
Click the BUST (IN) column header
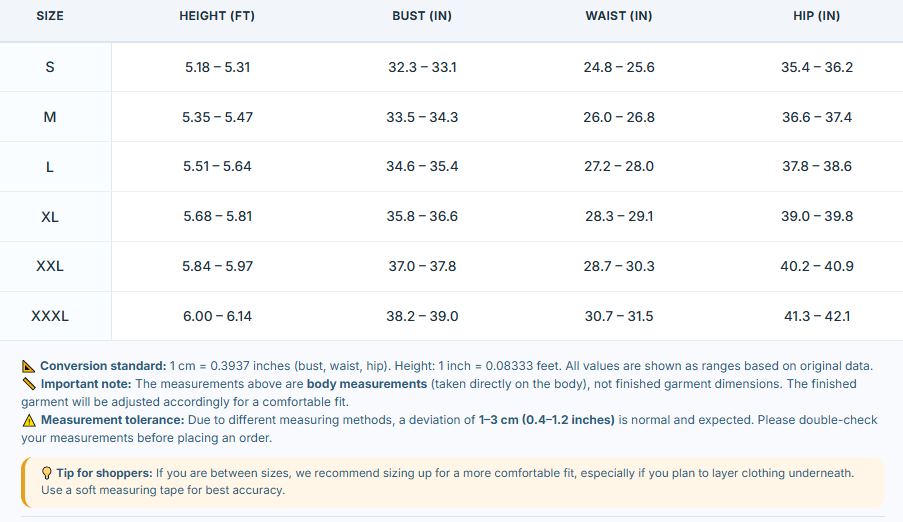click(x=422, y=16)
